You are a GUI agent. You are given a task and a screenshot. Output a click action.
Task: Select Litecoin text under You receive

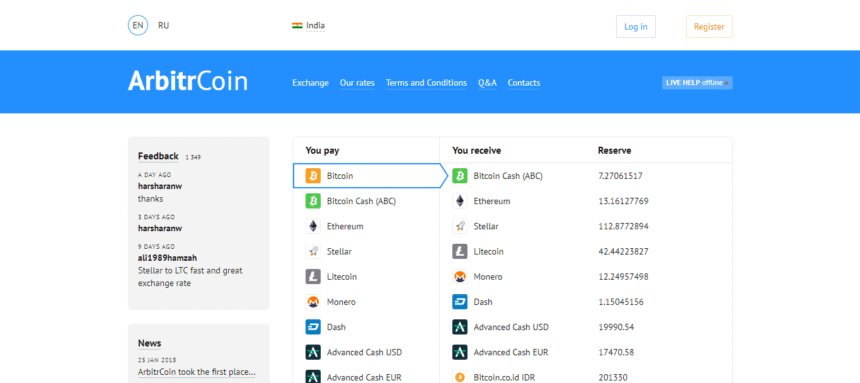489,252
